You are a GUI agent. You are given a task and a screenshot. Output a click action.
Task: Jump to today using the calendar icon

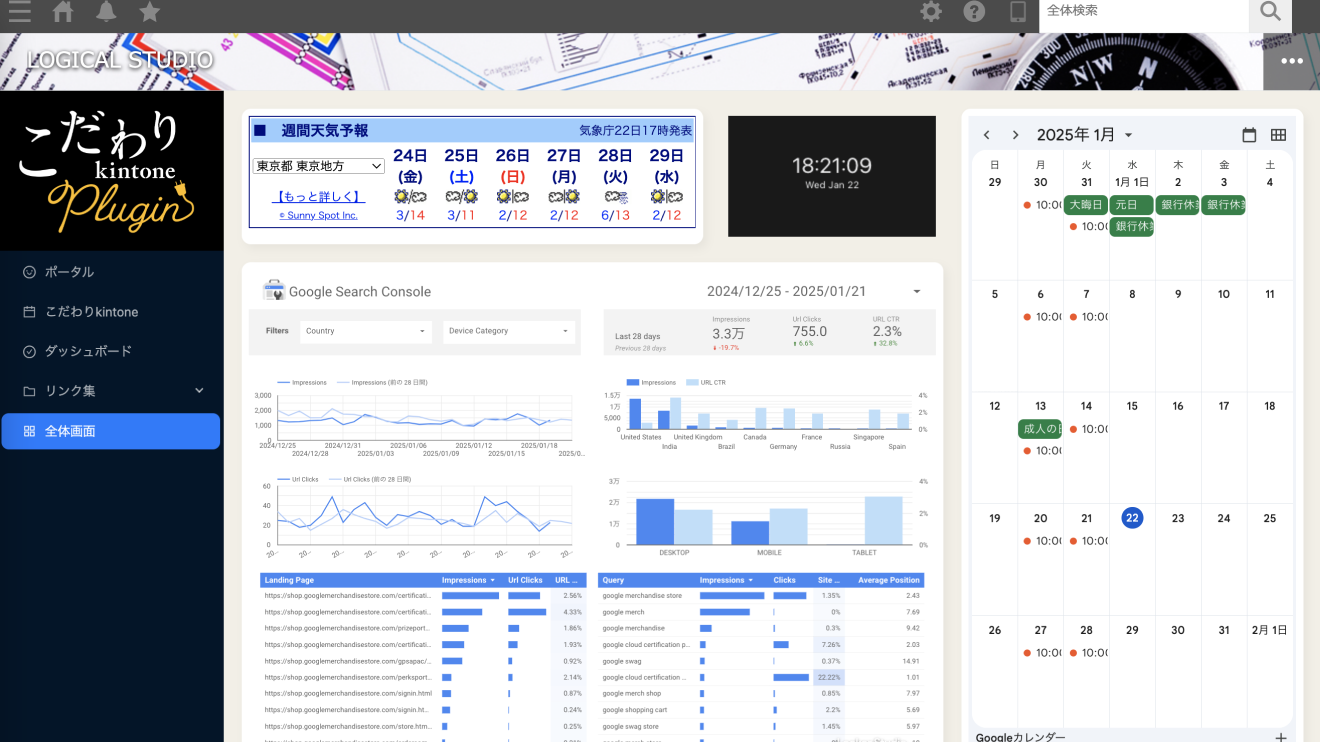click(1249, 135)
